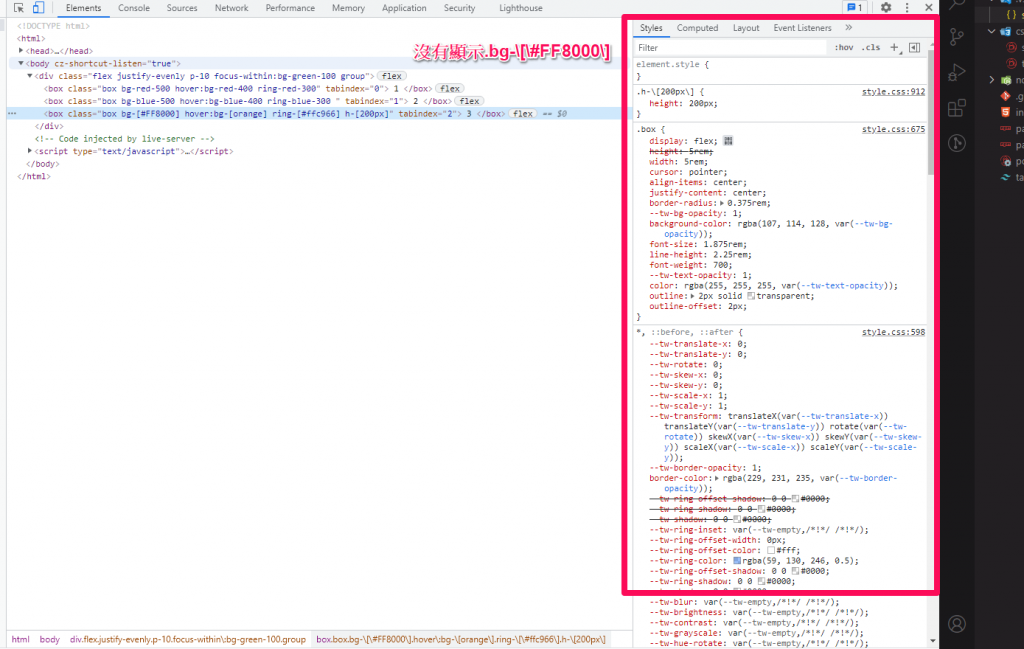
Task: Click the flex badge on the bg-blue-500 box row
Action: point(469,101)
